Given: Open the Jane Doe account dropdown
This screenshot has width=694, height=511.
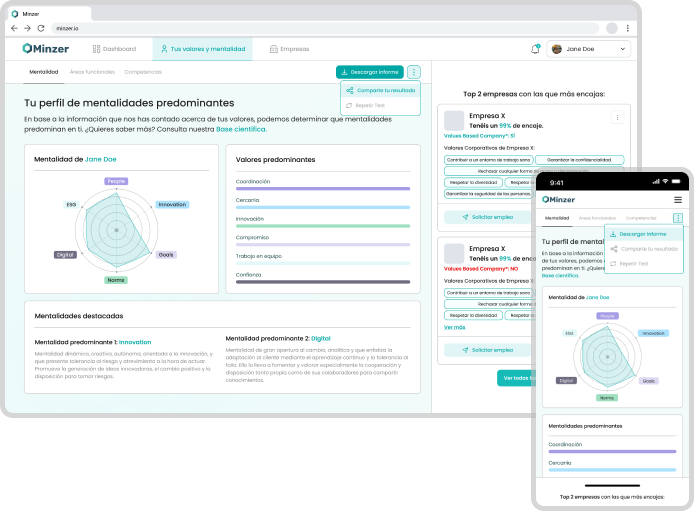Looking at the screenshot, I should tap(588, 49).
